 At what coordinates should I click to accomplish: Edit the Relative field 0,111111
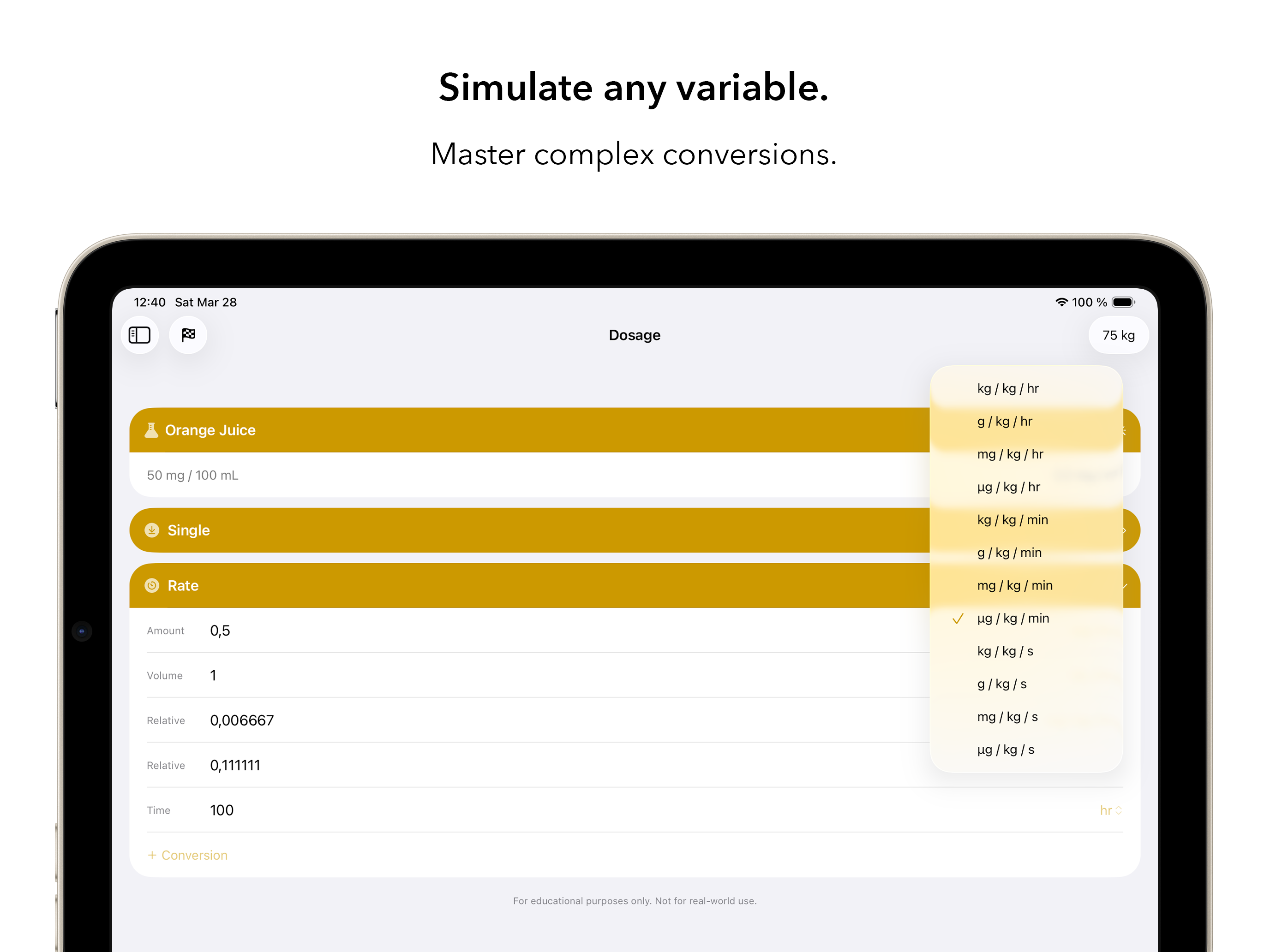235,766
